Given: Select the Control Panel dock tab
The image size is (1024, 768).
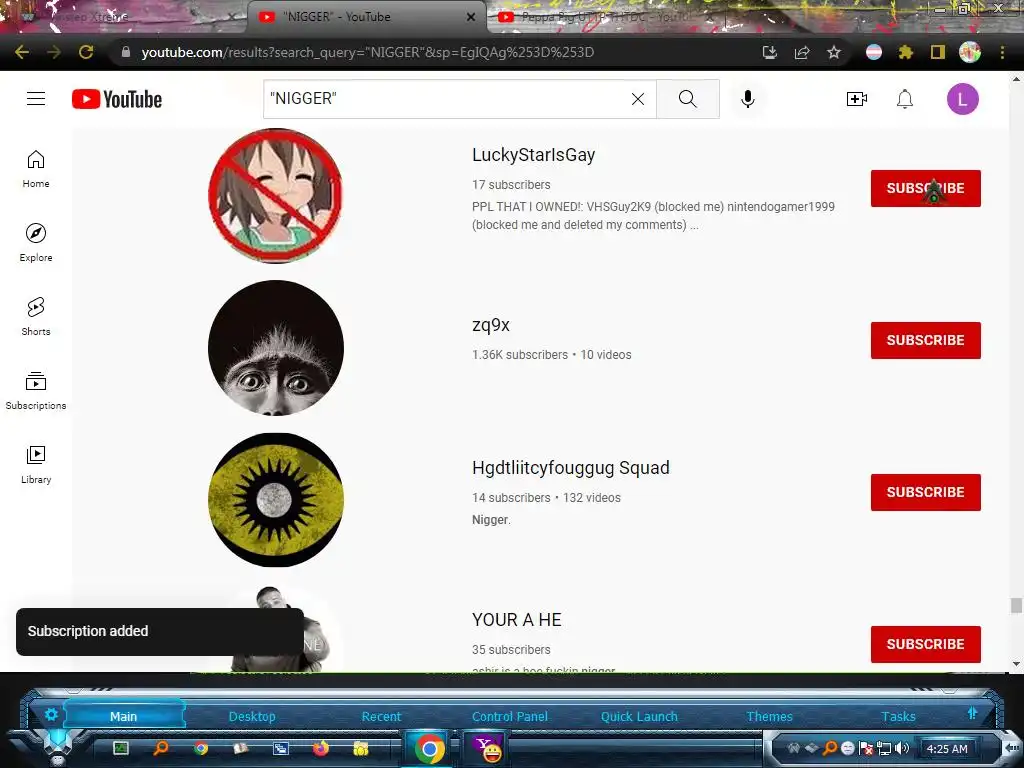Looking at the screenshot, I should click(x=510, y=716).
